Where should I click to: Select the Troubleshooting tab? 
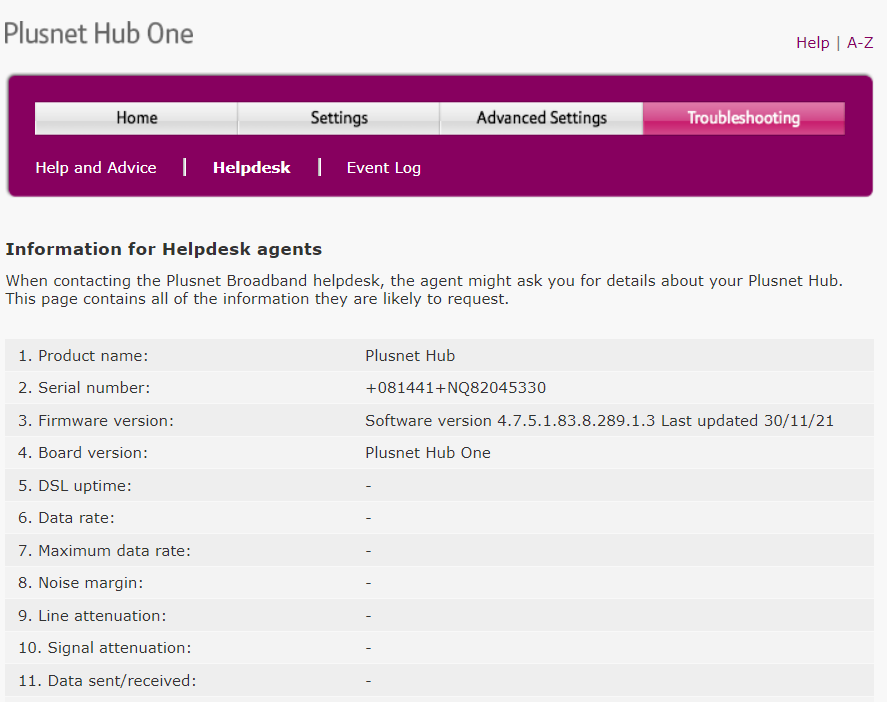click(744, 118)
